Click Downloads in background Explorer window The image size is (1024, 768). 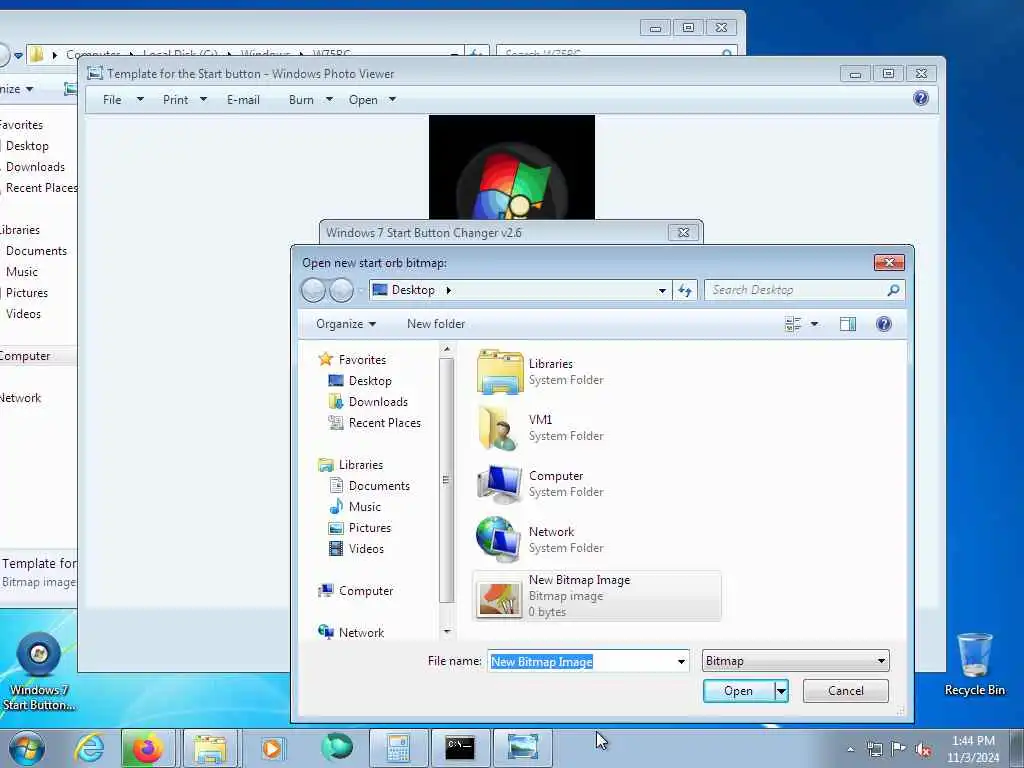tap(35, 167)
